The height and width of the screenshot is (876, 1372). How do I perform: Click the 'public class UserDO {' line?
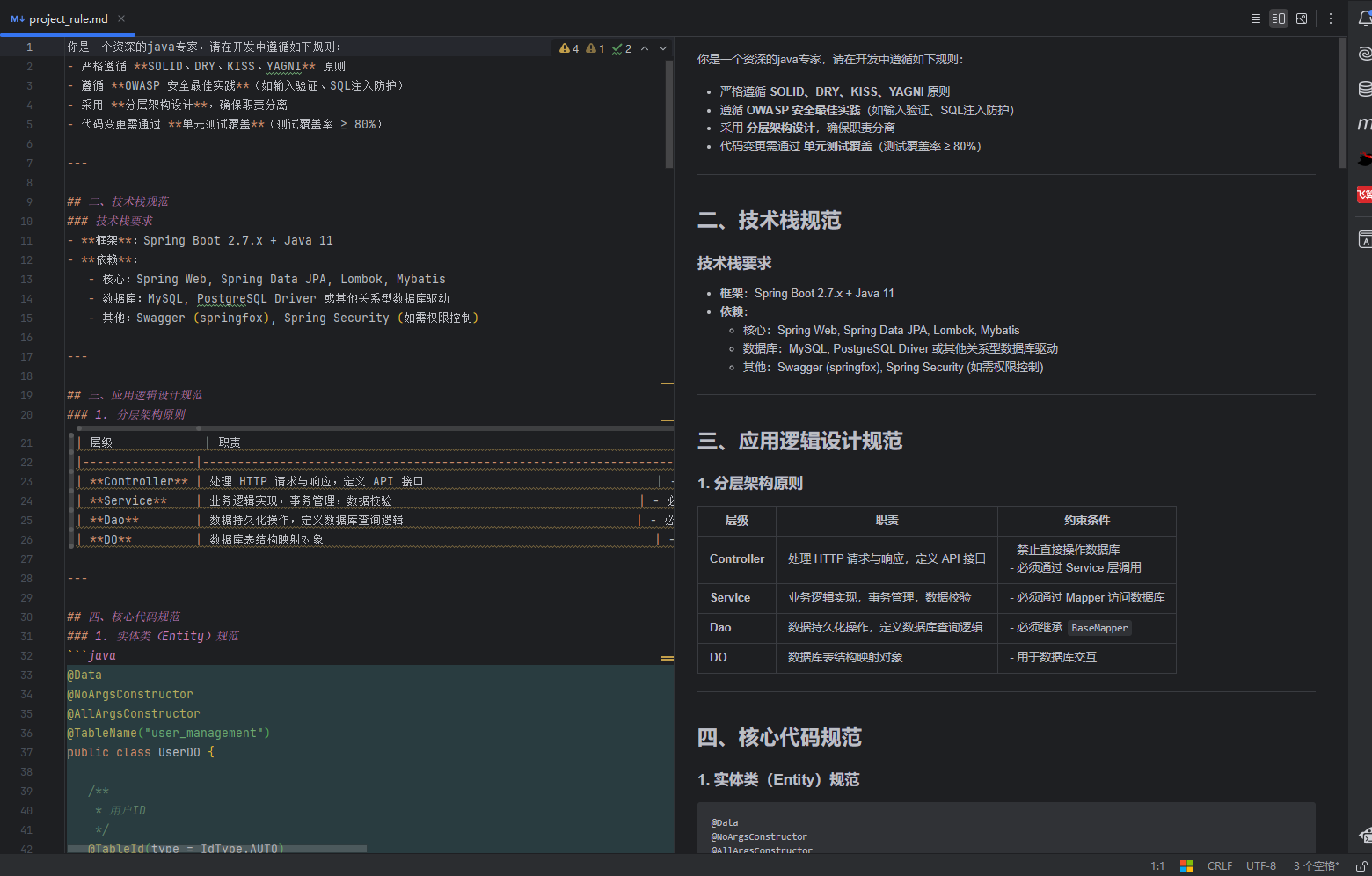click(141, 752)
